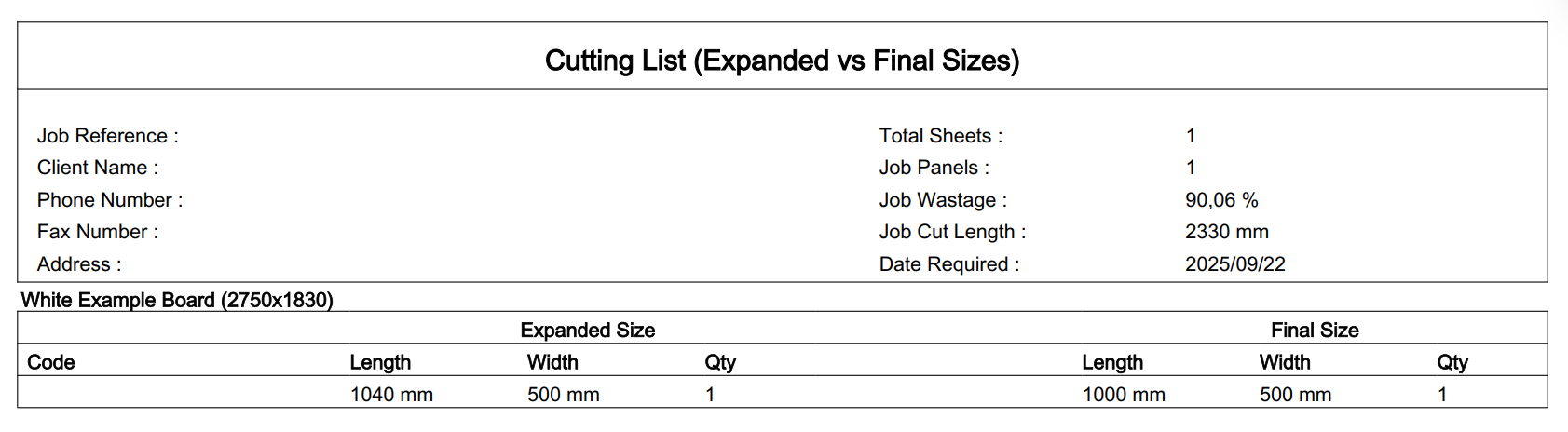
Task: Click the Total Sheets label
Action: 940,136
